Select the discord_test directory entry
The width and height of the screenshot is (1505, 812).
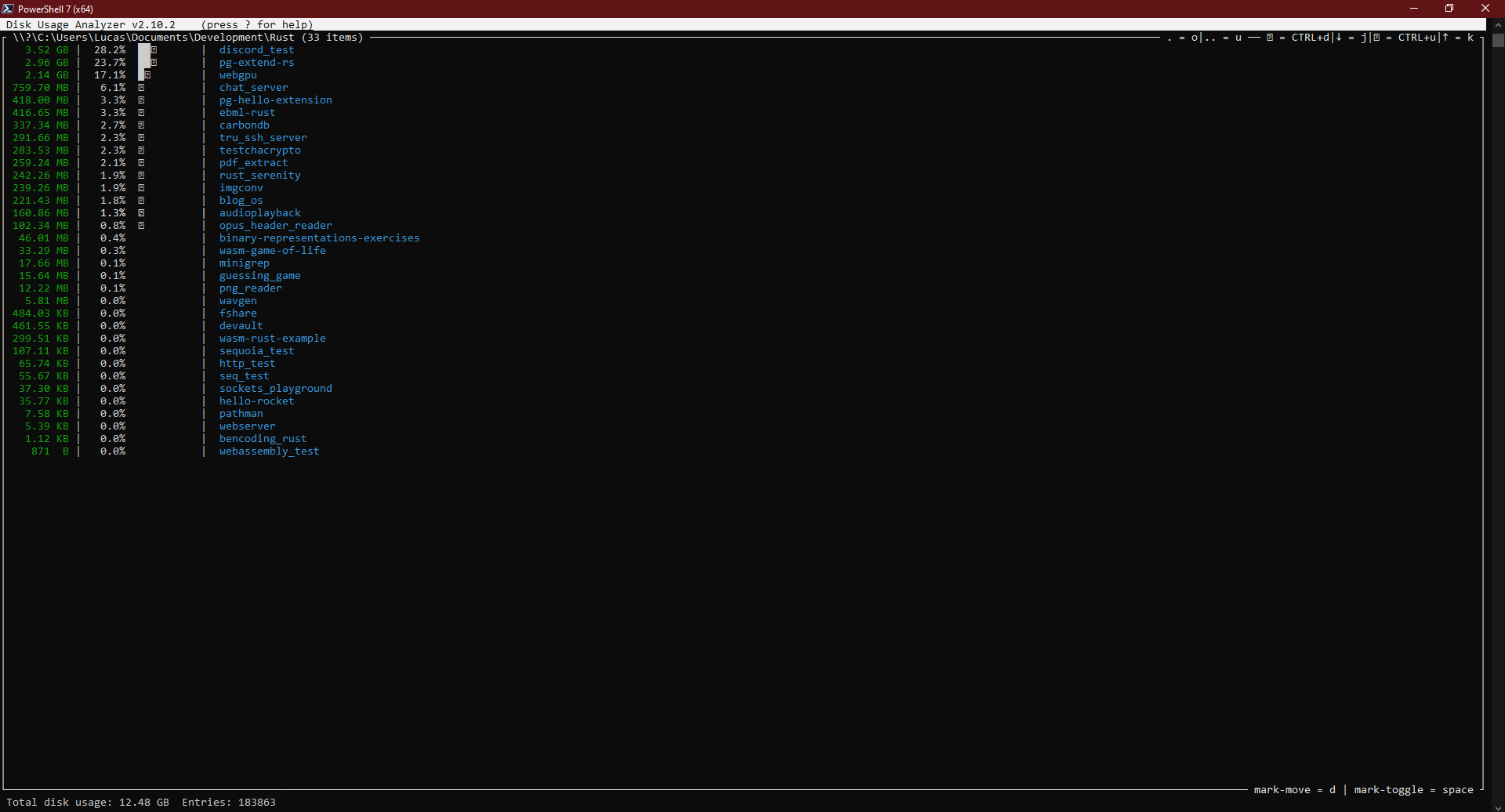click(256, 50)
